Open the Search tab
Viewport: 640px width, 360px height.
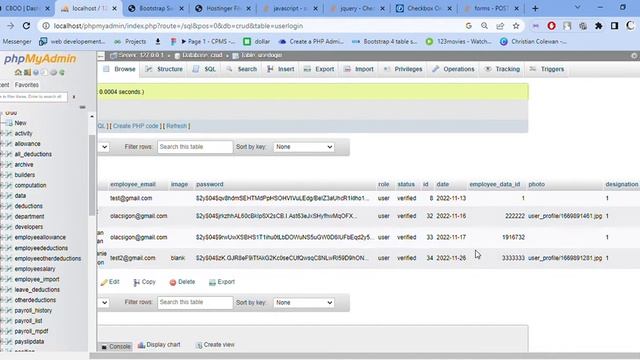tap(241, 69)
